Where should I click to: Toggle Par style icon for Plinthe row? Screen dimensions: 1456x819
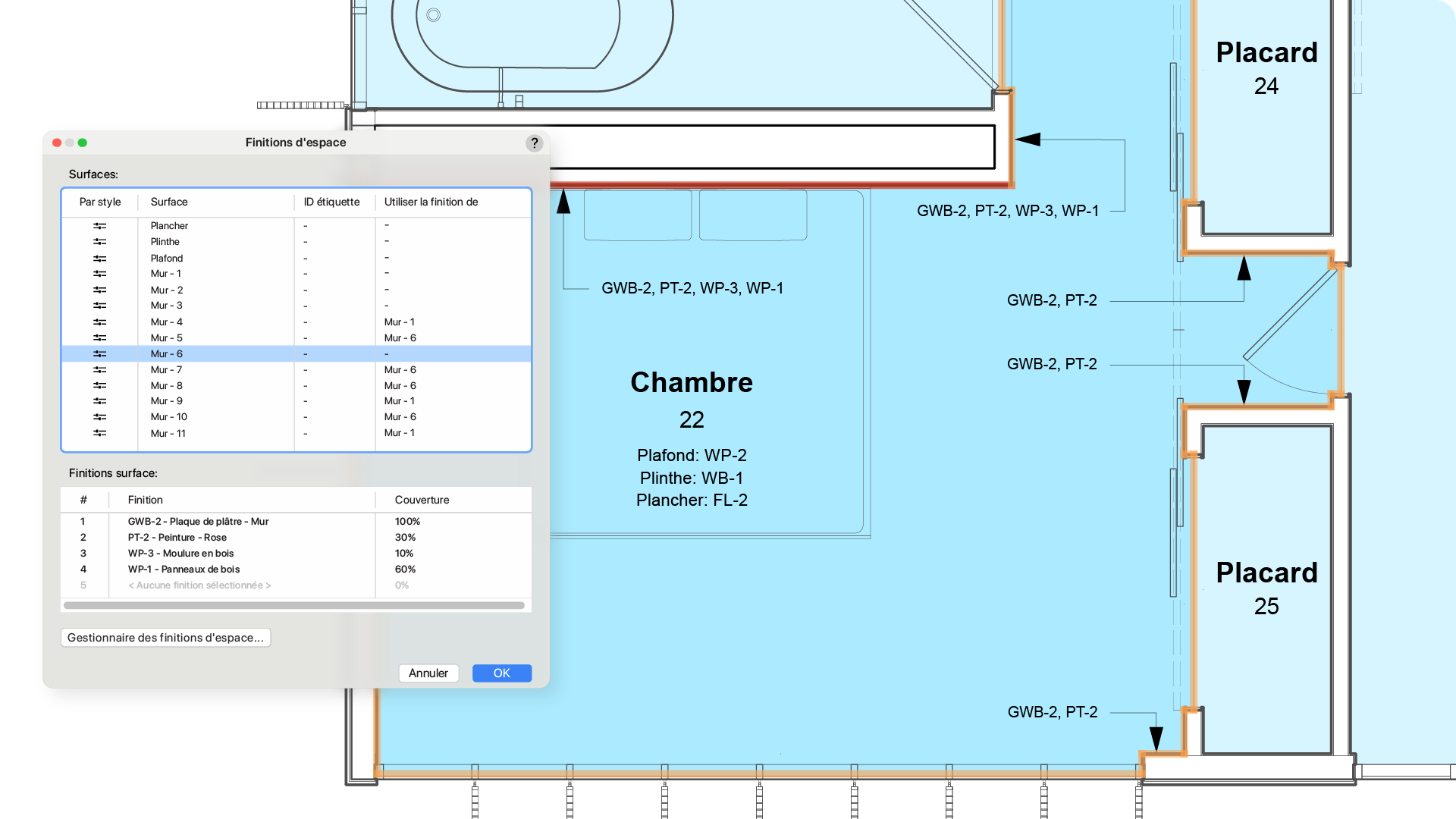coord(99,242)
